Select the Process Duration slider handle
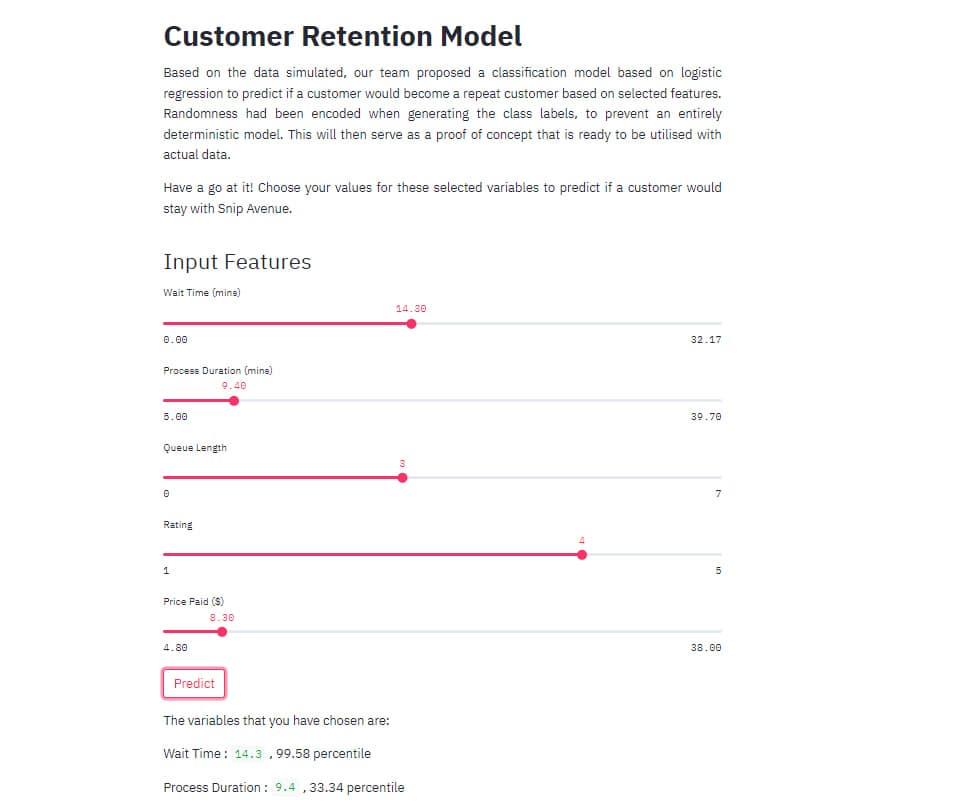958x809 pixels. (x=234, y=400)
